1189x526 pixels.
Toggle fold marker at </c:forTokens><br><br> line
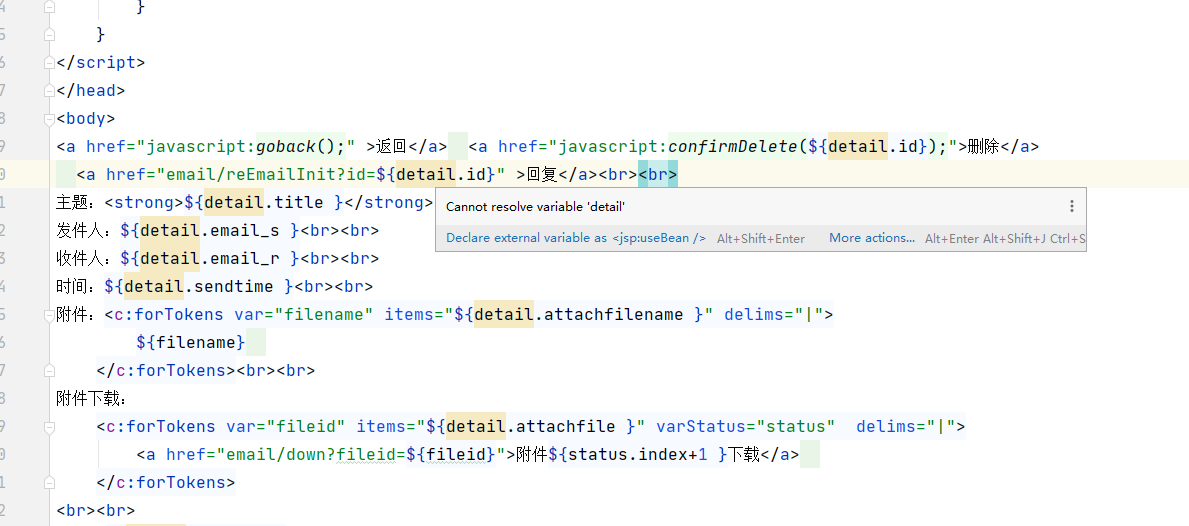tap(50, 371)
